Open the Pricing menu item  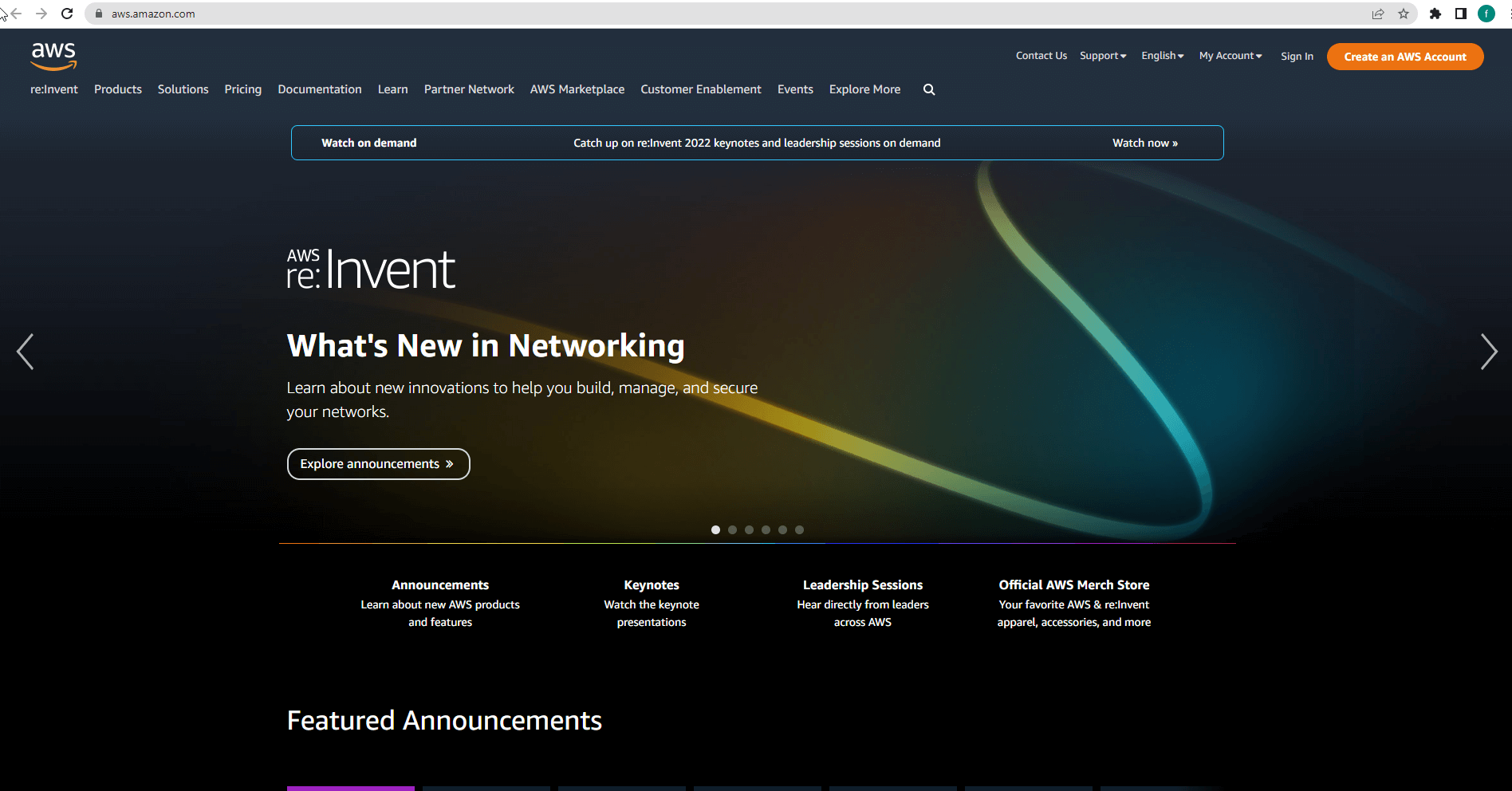coord(243,89)
